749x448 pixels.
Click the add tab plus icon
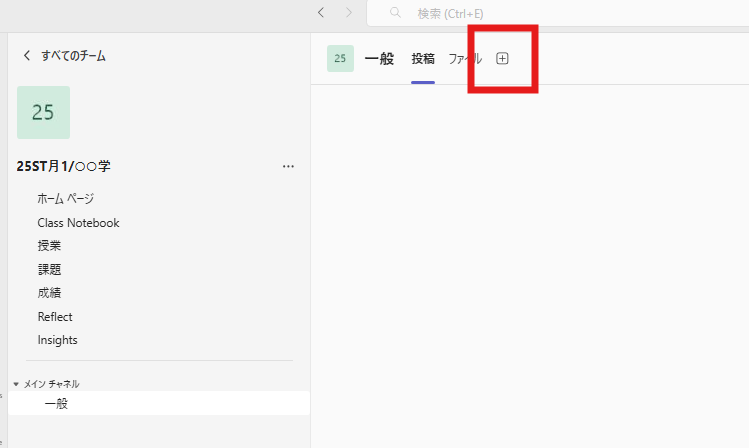(x=502, y=58)
